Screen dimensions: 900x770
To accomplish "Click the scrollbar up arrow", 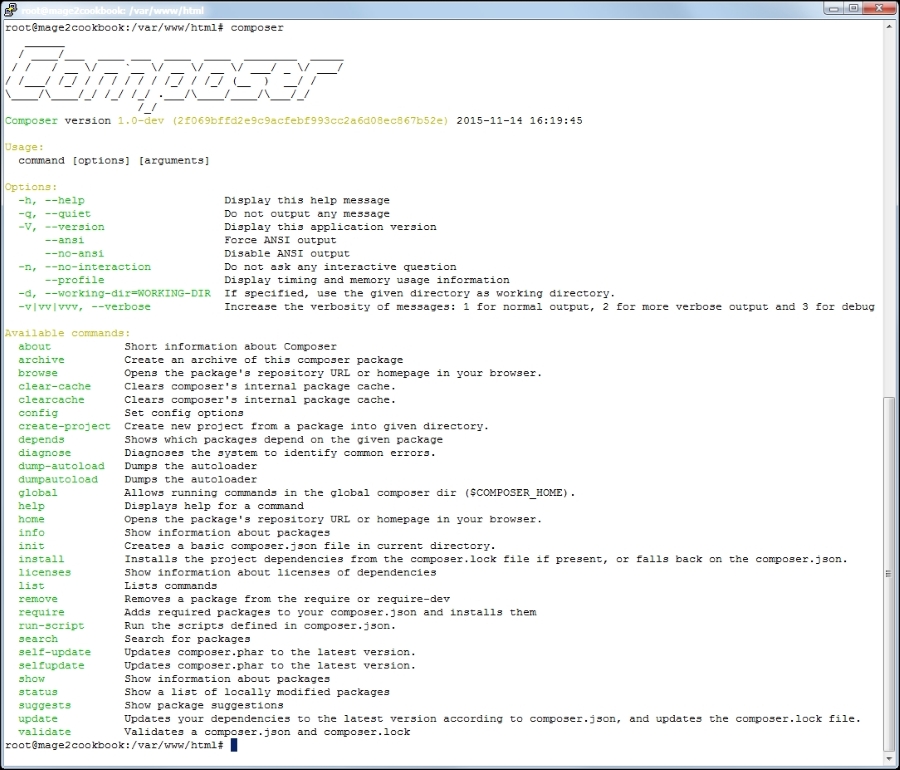I will [889, 27].
